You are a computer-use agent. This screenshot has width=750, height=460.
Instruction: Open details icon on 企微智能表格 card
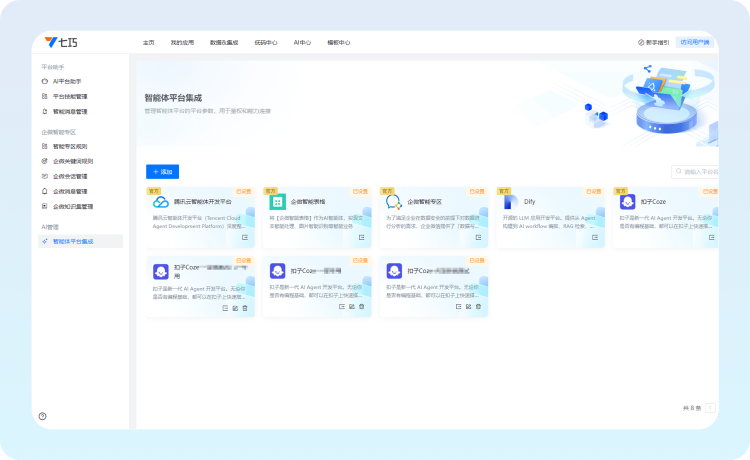362,238
